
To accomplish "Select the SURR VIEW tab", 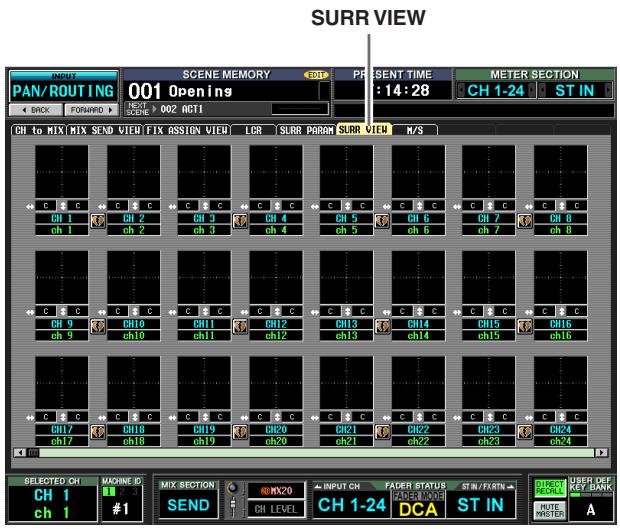I will point(363,129).
